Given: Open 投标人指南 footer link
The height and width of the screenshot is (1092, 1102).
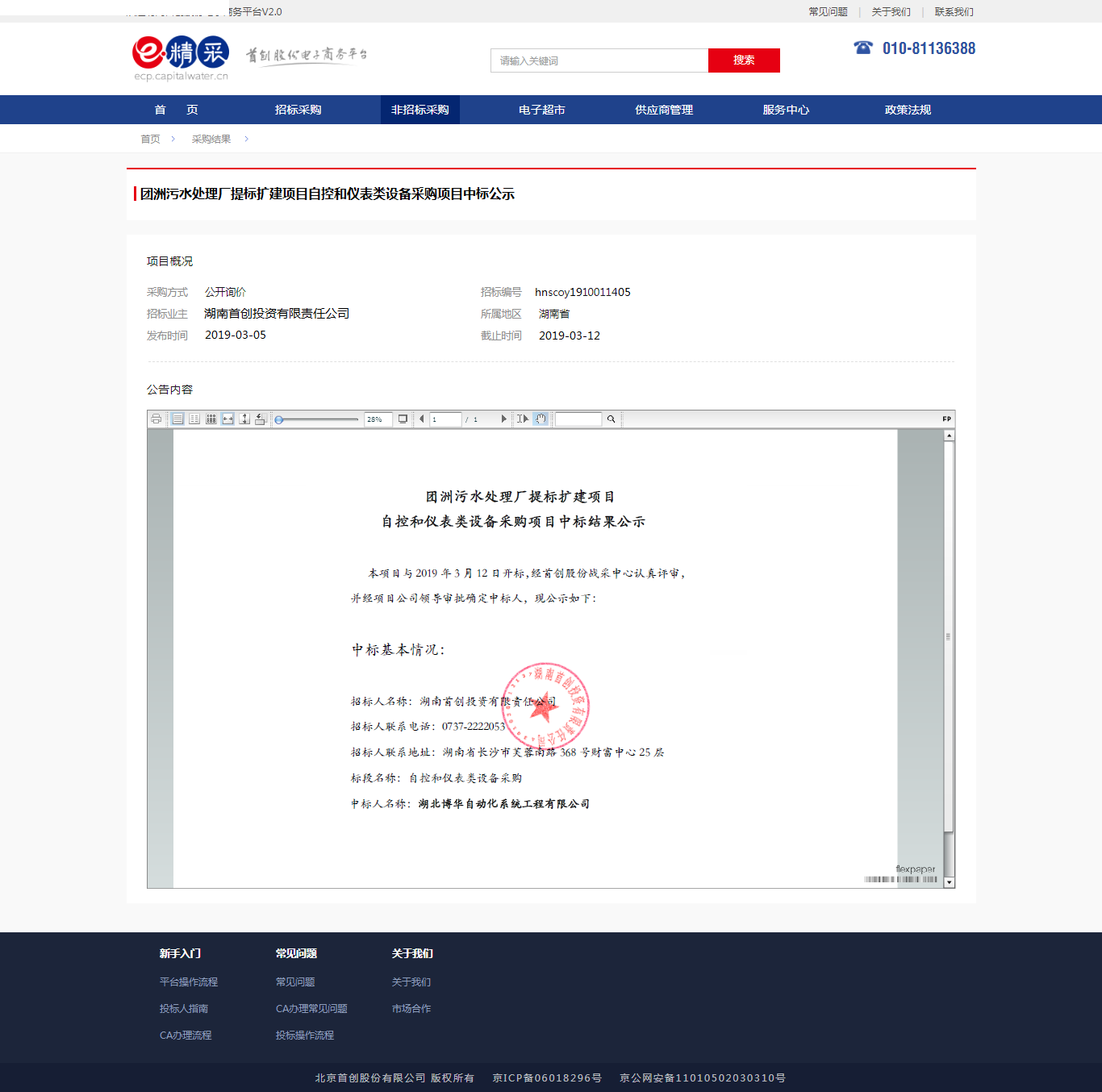Looking at the screenshot, I should (184, 1009).
